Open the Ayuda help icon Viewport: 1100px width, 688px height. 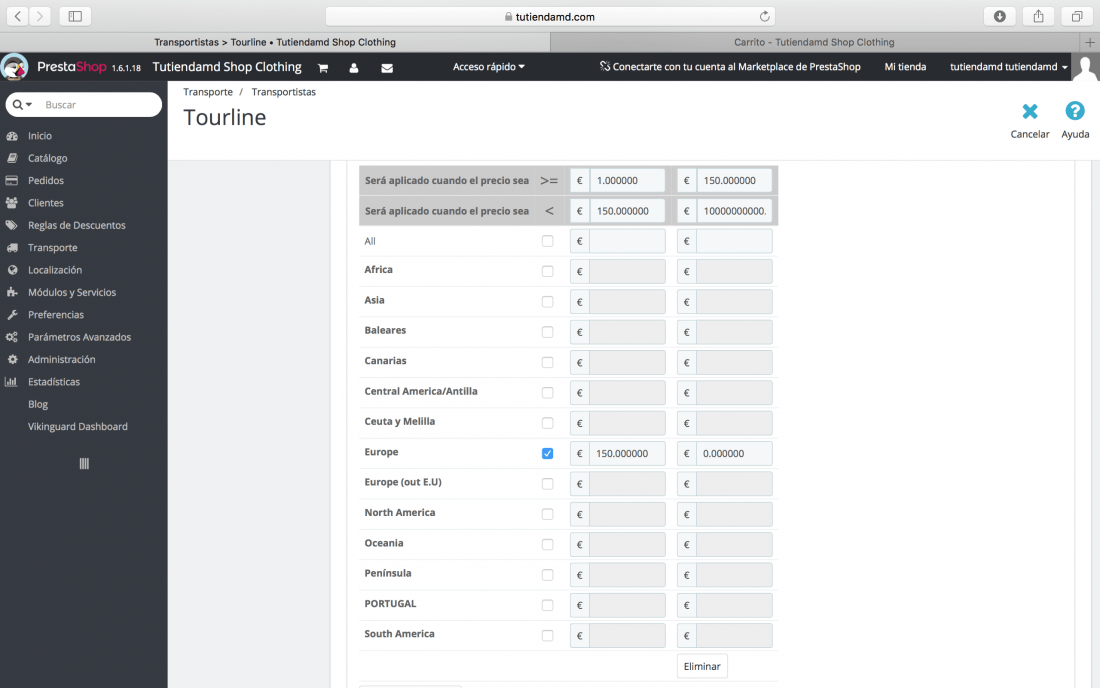coord(1075,111)
